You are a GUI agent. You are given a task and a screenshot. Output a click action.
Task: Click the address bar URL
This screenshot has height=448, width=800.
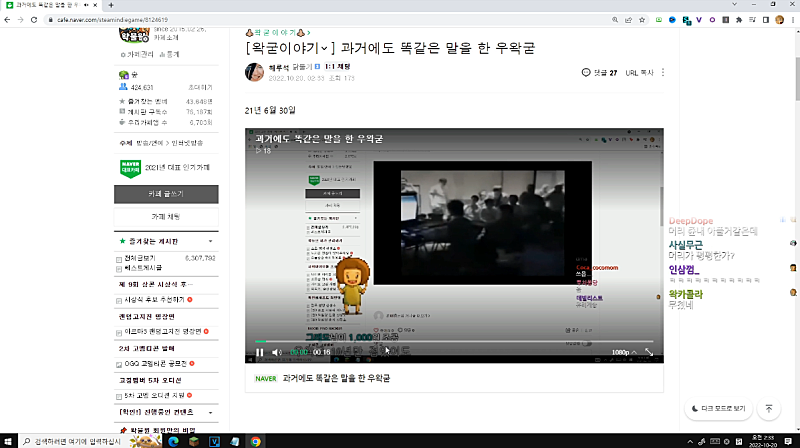point(112,20)
